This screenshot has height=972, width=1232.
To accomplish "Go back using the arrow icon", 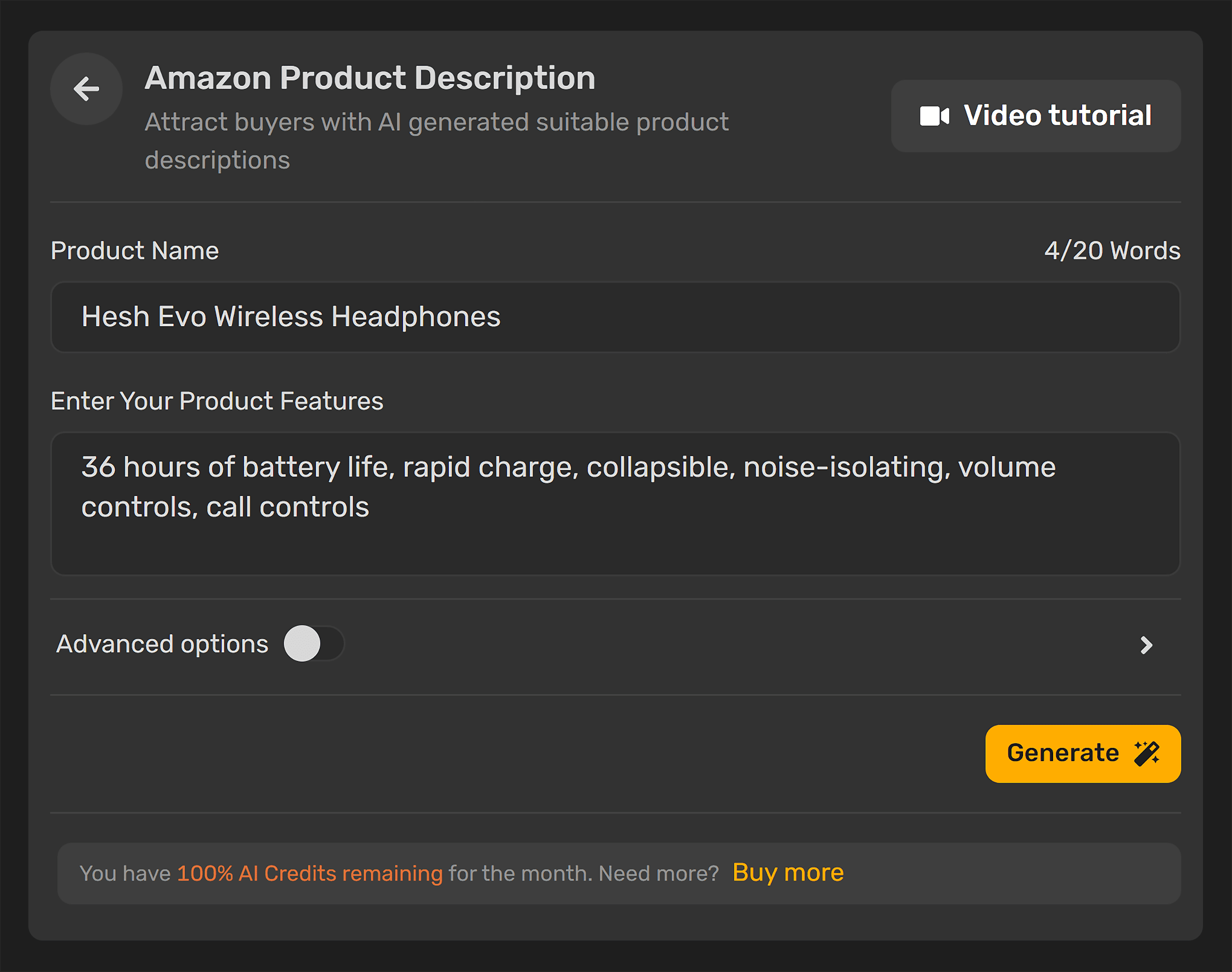I will tap(87, 89).
